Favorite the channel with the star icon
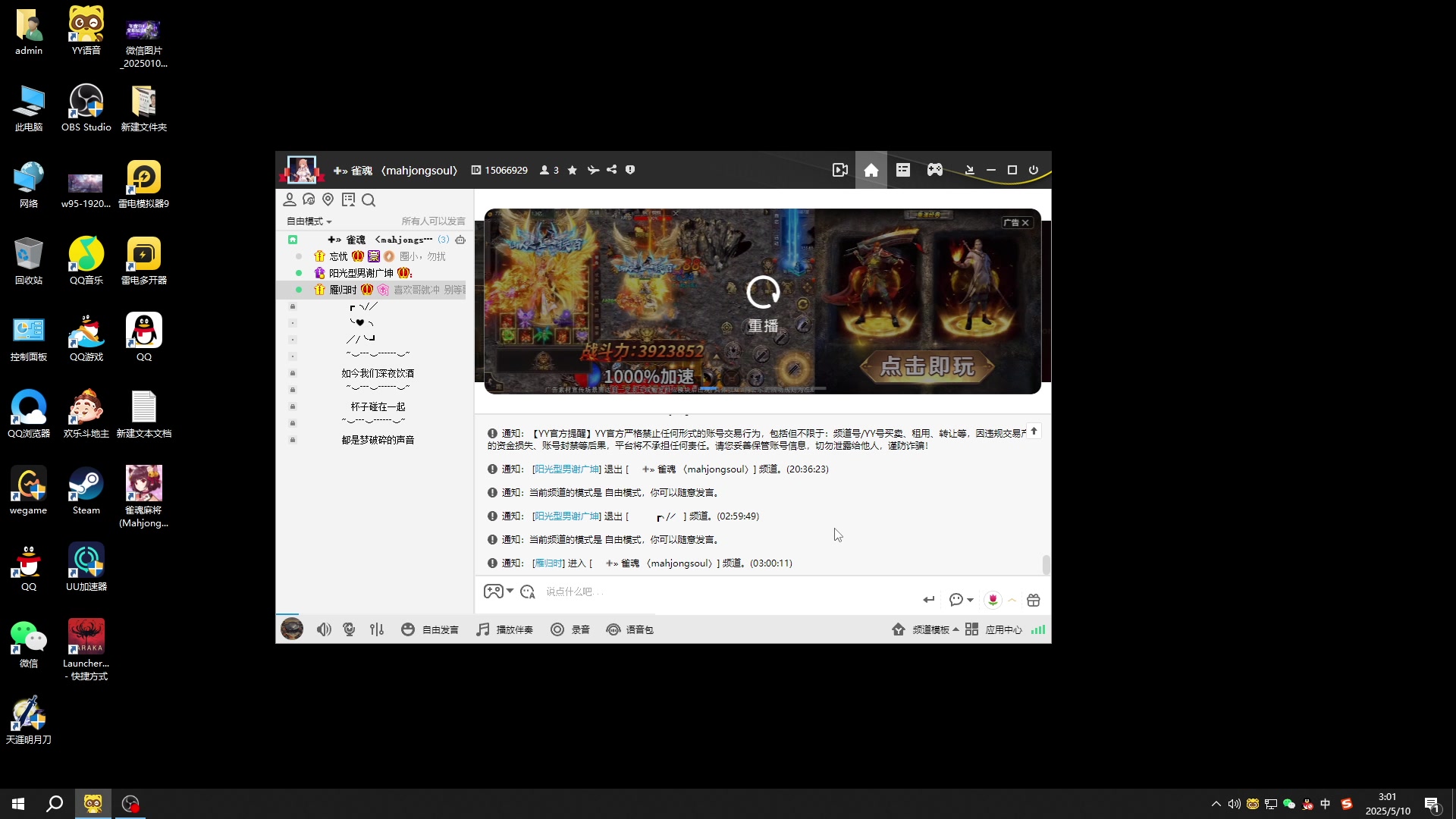1456x819 pixels. pos(573,170)
